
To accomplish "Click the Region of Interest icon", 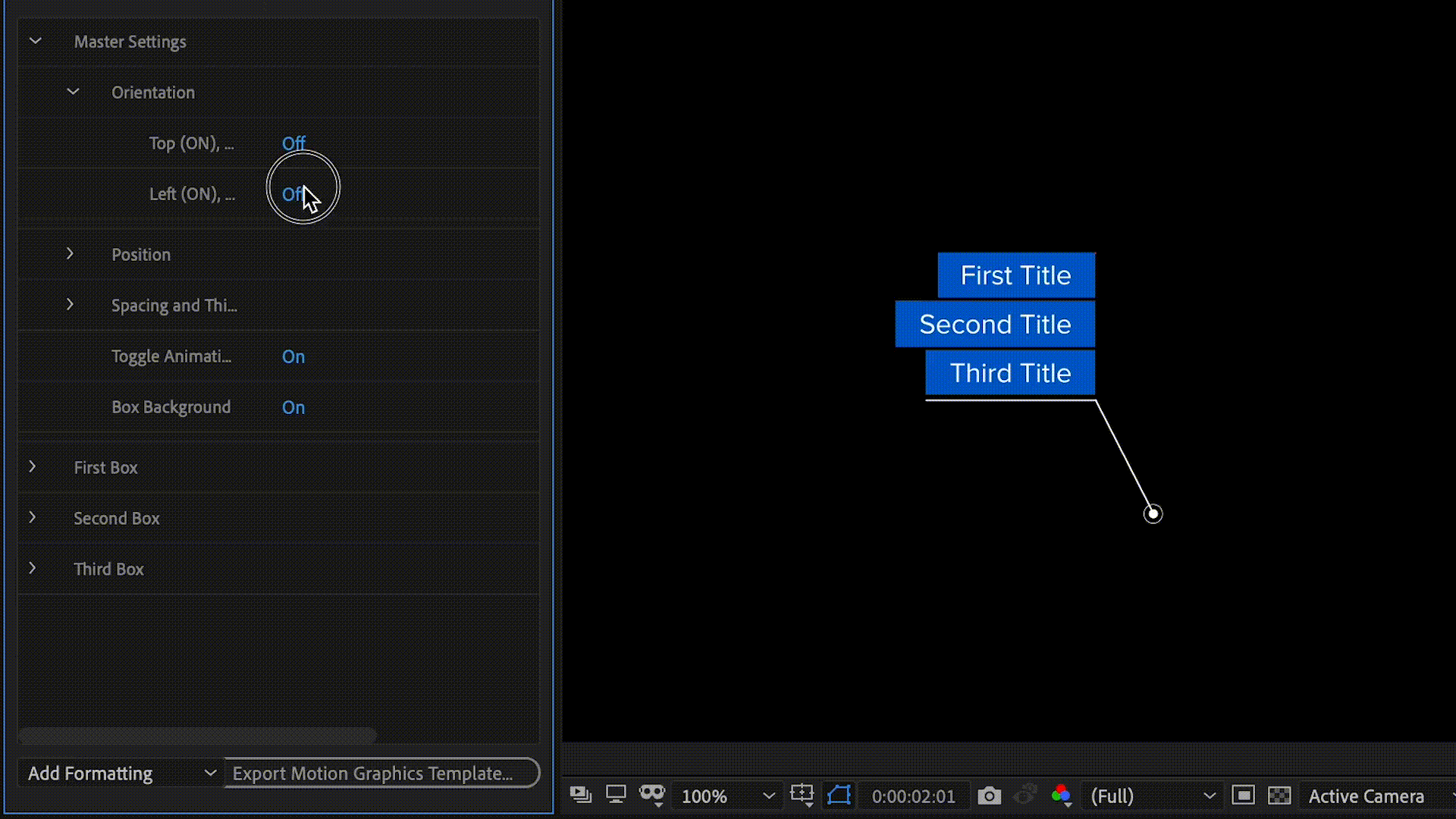I will click(x=1243, y=795).
